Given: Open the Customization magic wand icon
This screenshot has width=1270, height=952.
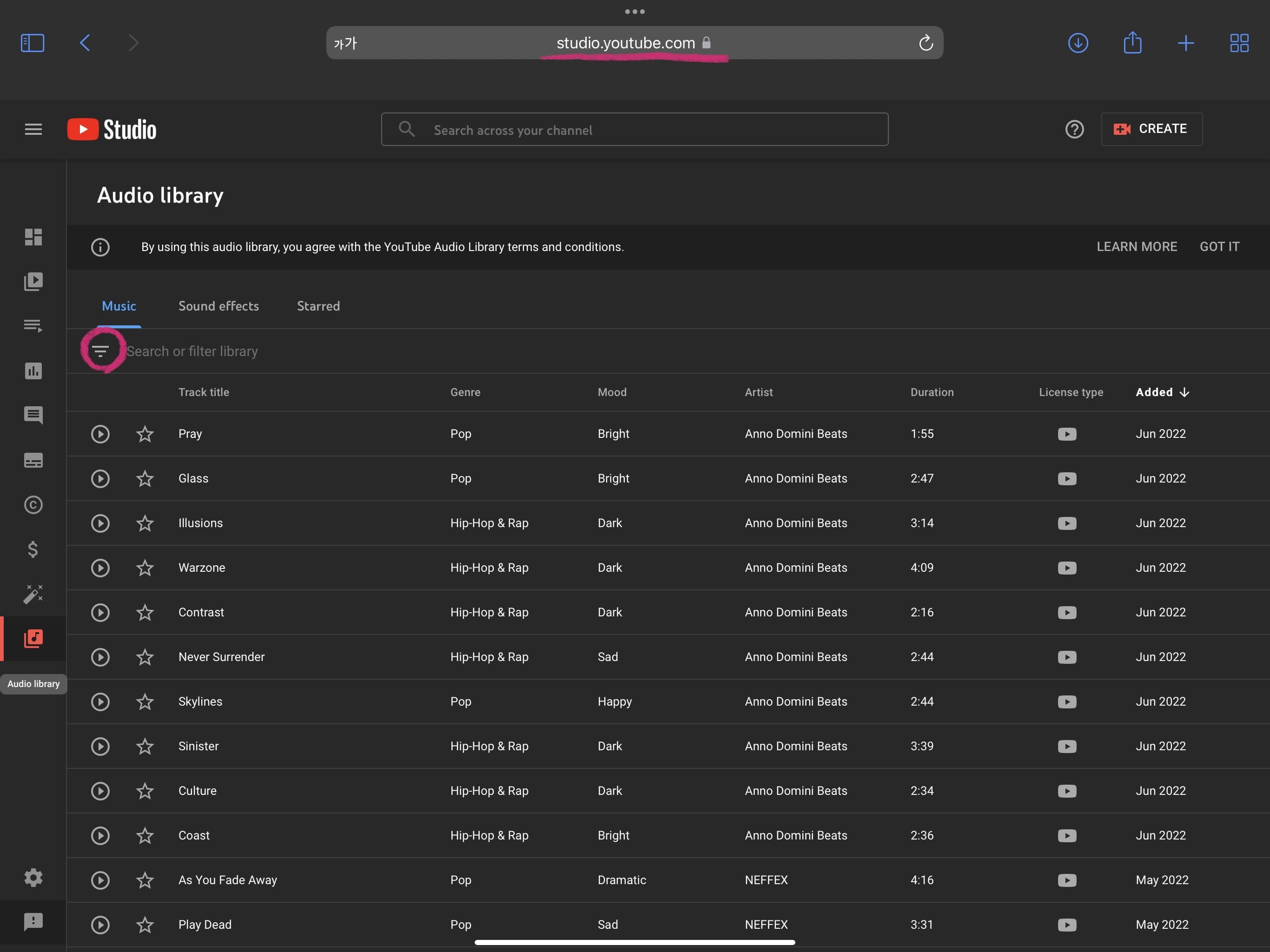Looking at the screenshot, I should (x=33, y=594).
